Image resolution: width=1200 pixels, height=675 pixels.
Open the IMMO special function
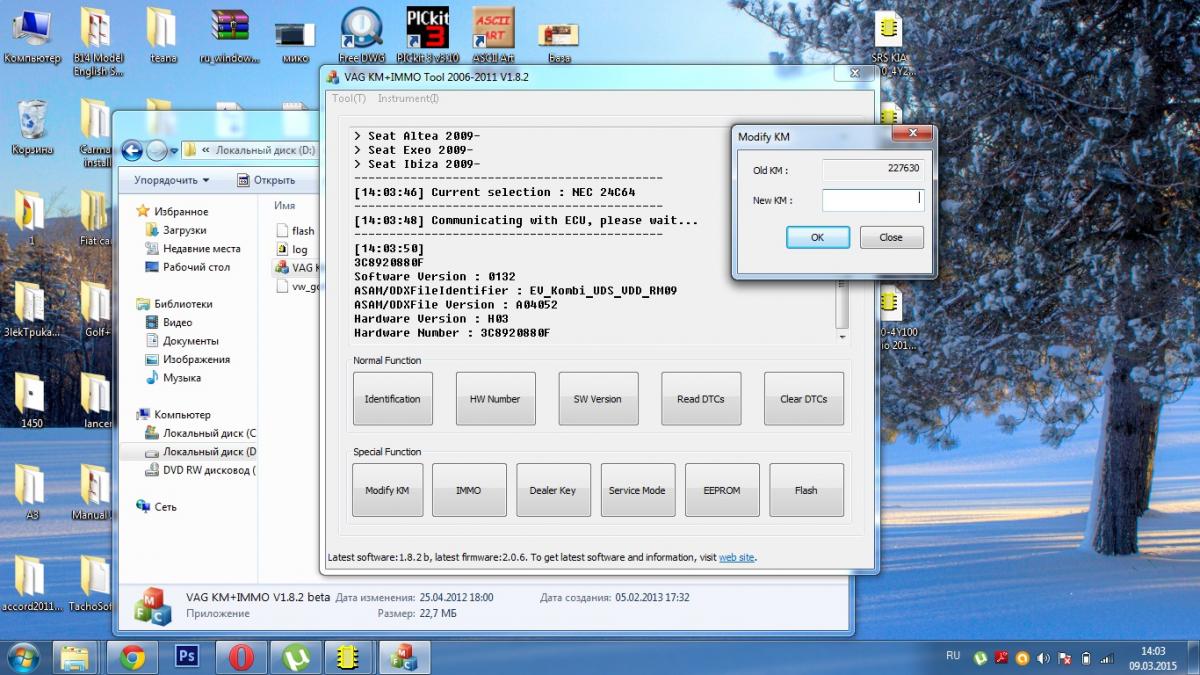pyautogui.click(x=469, y=490)
